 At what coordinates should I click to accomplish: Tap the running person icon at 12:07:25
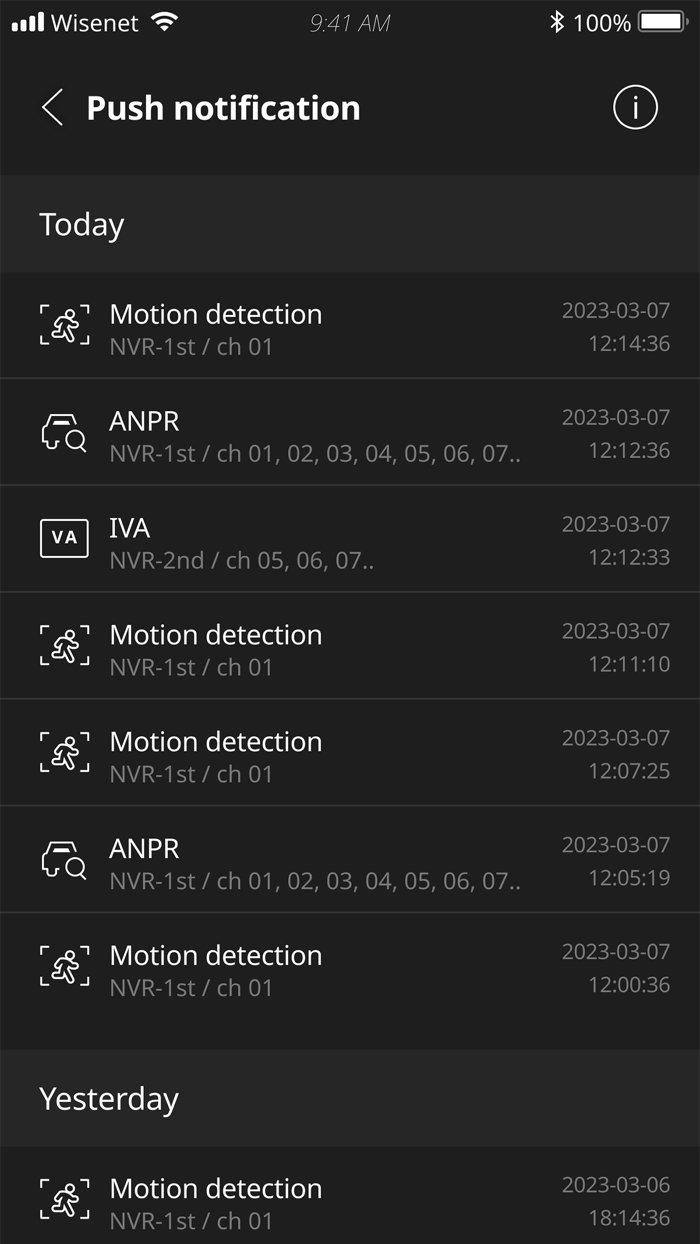64,752
